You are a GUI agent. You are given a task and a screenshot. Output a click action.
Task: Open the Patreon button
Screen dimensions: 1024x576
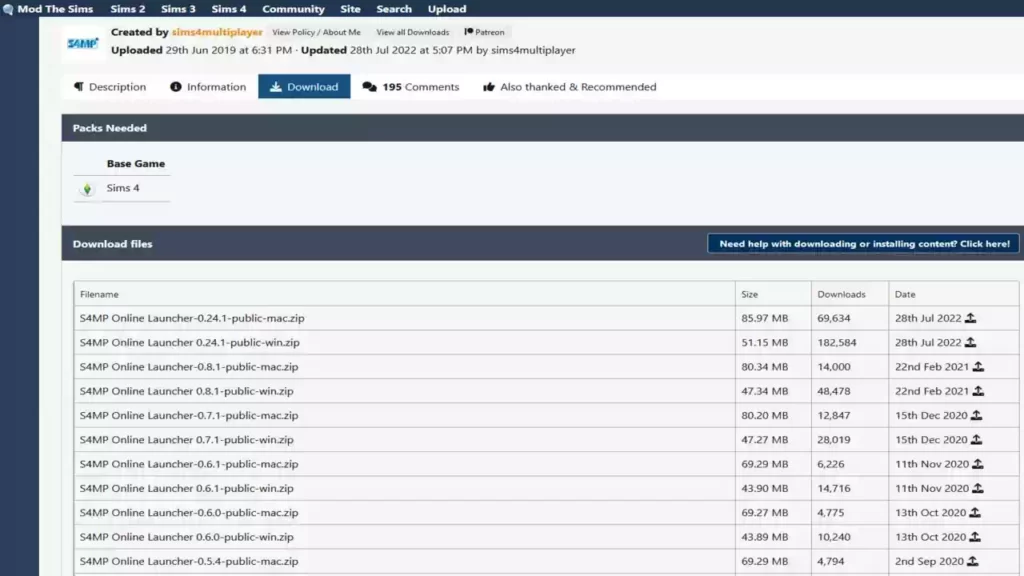(x=484, y=32)
